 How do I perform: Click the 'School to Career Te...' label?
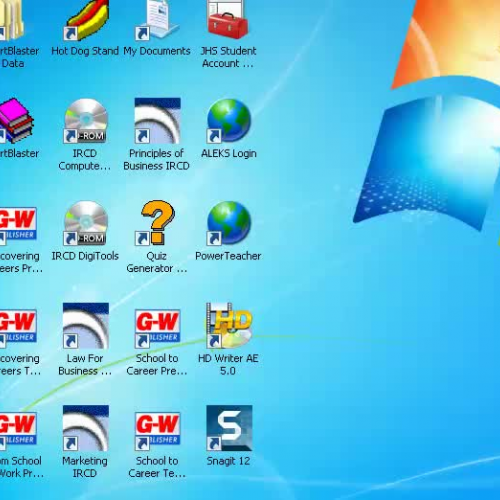pos(157,467)
